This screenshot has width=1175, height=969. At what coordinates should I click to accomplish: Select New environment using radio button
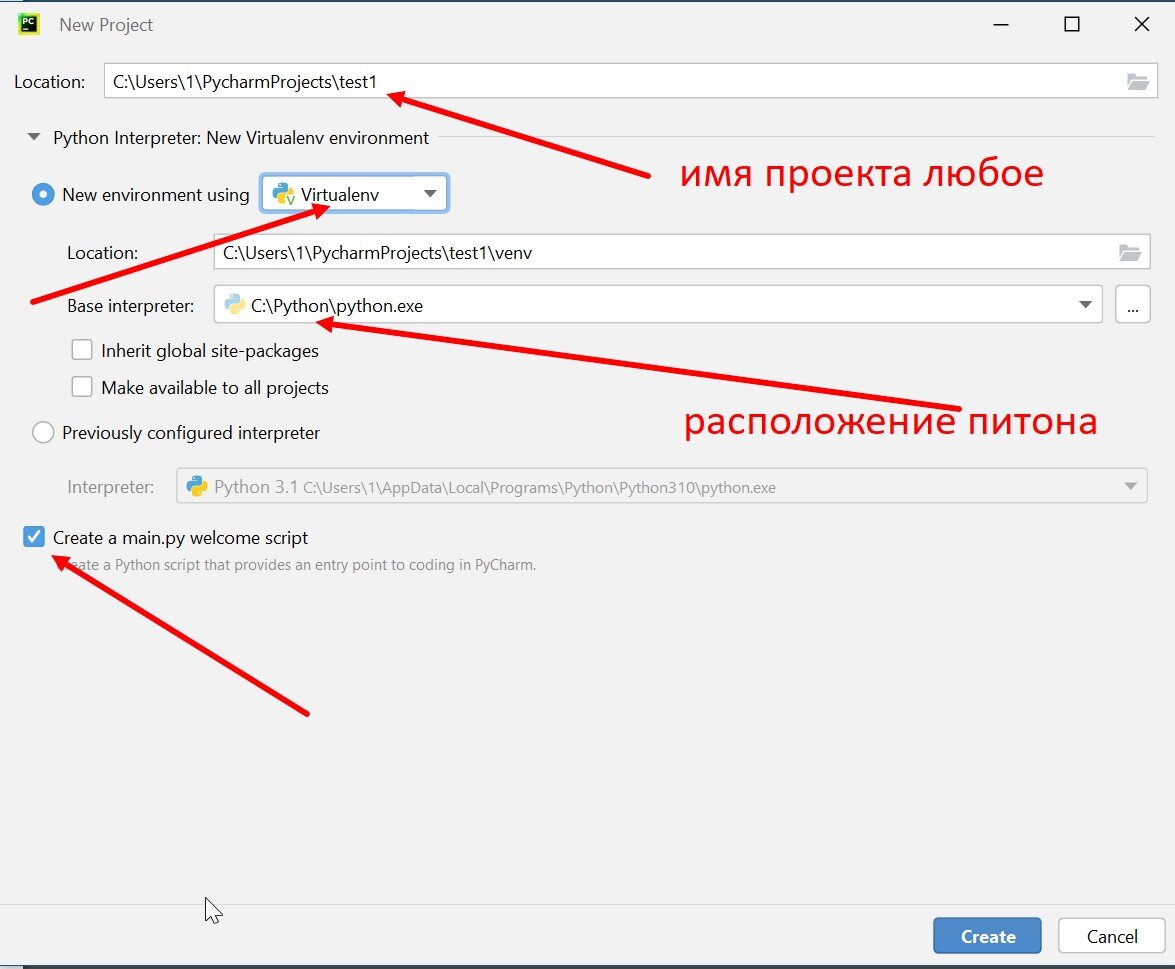[43, 195]
